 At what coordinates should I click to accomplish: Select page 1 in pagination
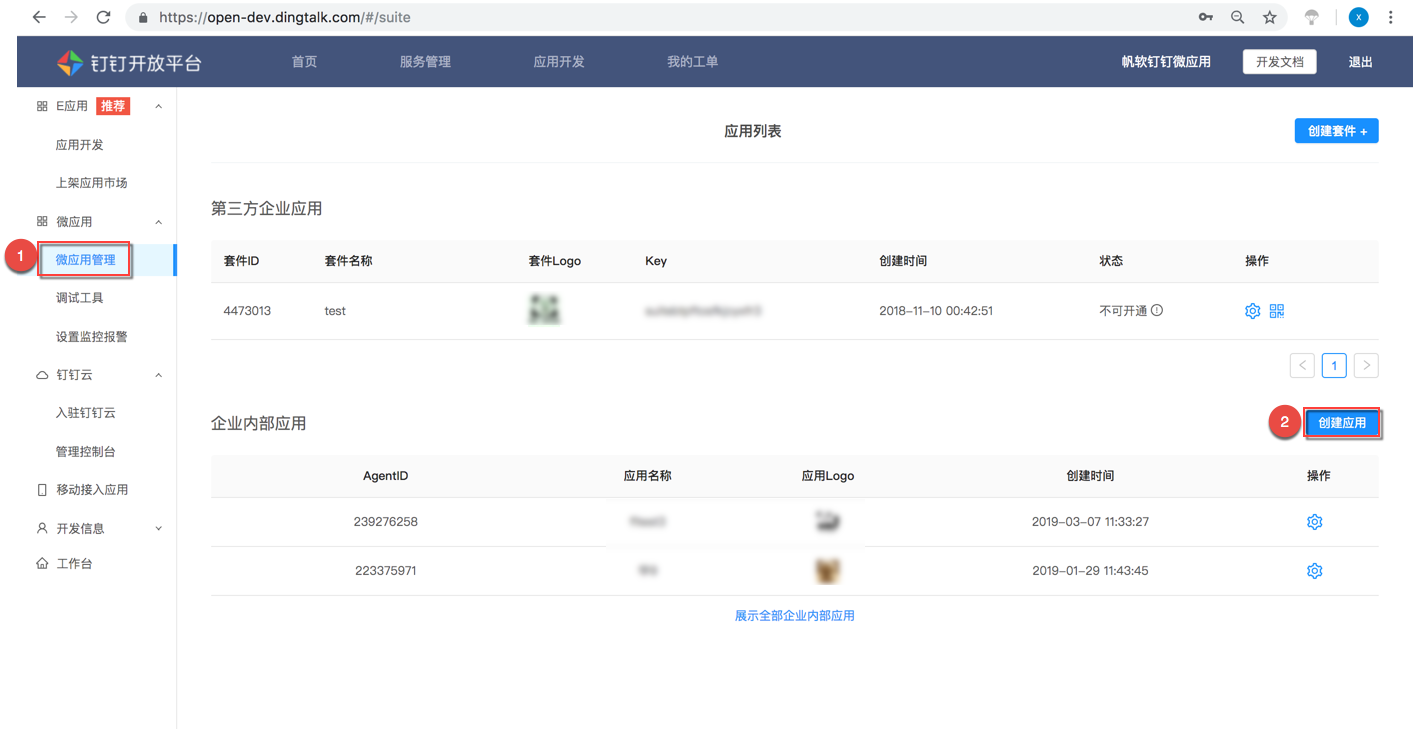coord(1334,365)
